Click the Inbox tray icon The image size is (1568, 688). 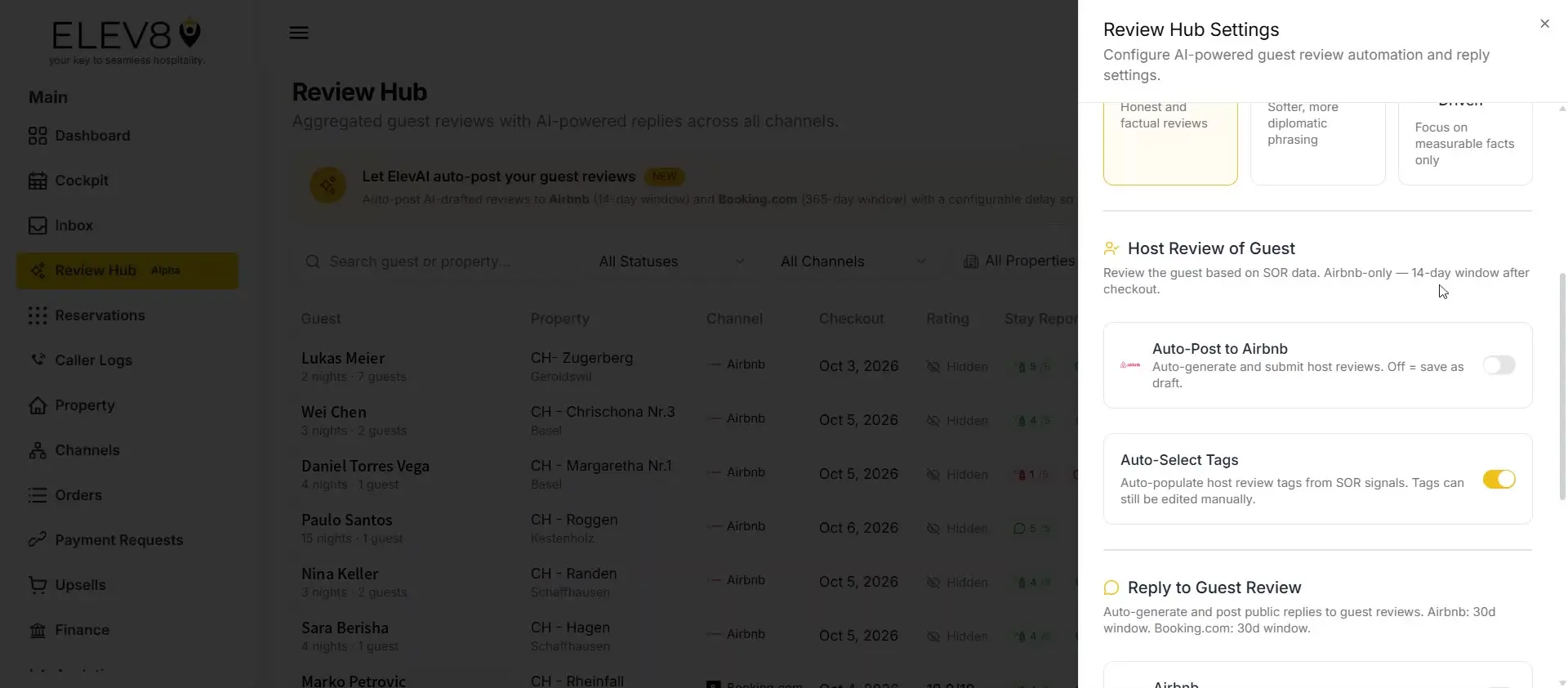click(38, 226)
